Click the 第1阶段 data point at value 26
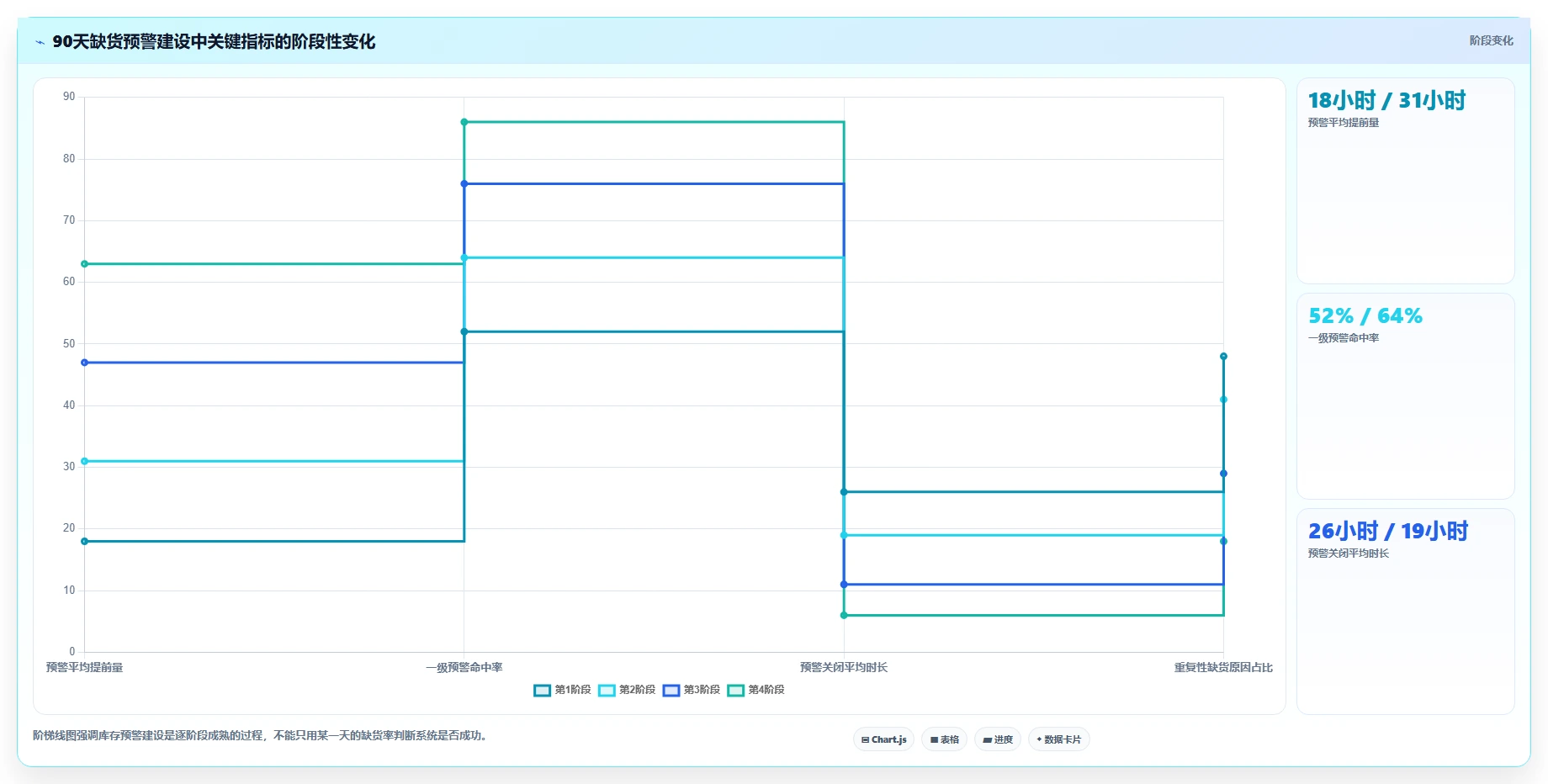 tap(844, 492)
